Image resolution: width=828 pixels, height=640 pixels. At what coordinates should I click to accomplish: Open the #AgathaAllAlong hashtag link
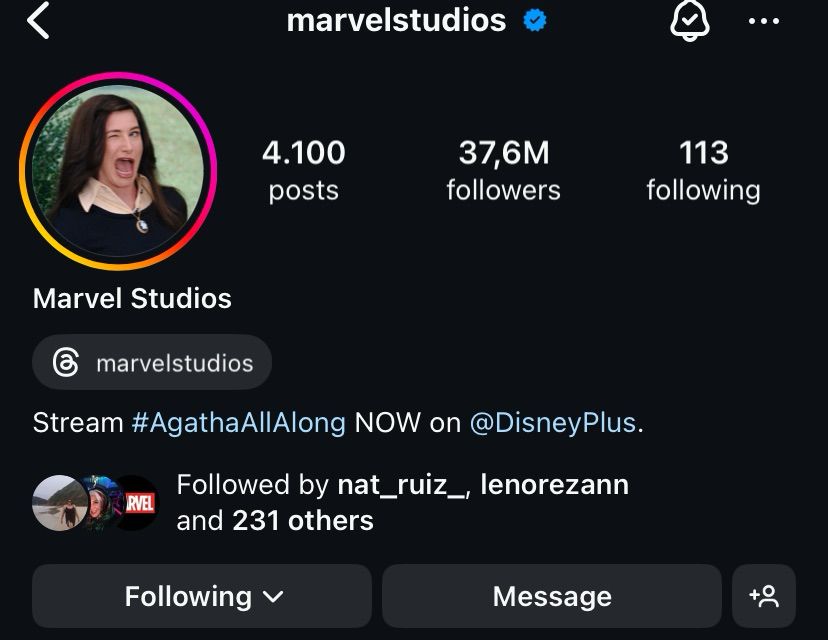click(x=238, y=422)
